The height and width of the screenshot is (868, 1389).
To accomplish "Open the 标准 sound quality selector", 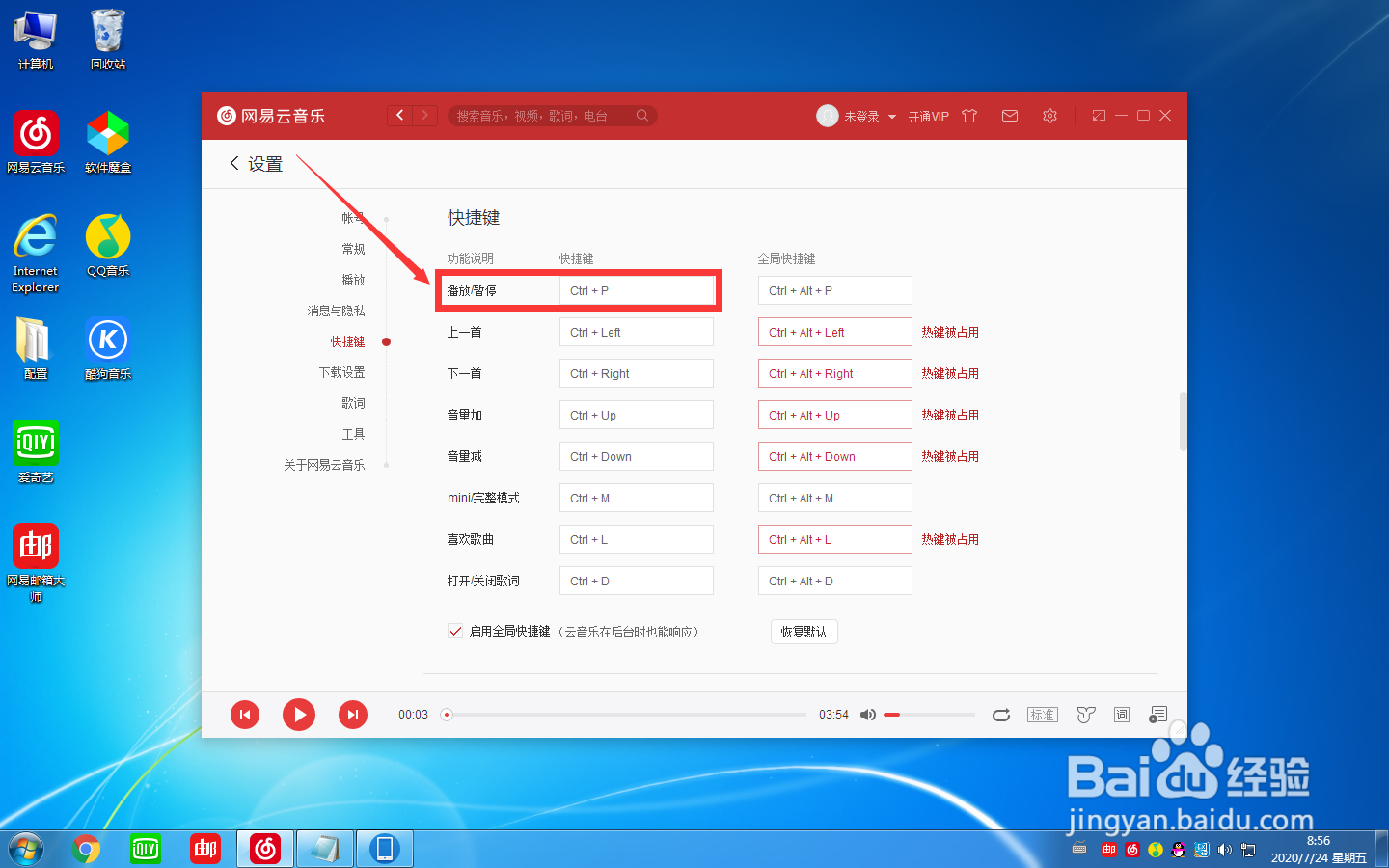I will coord(1043,715).
